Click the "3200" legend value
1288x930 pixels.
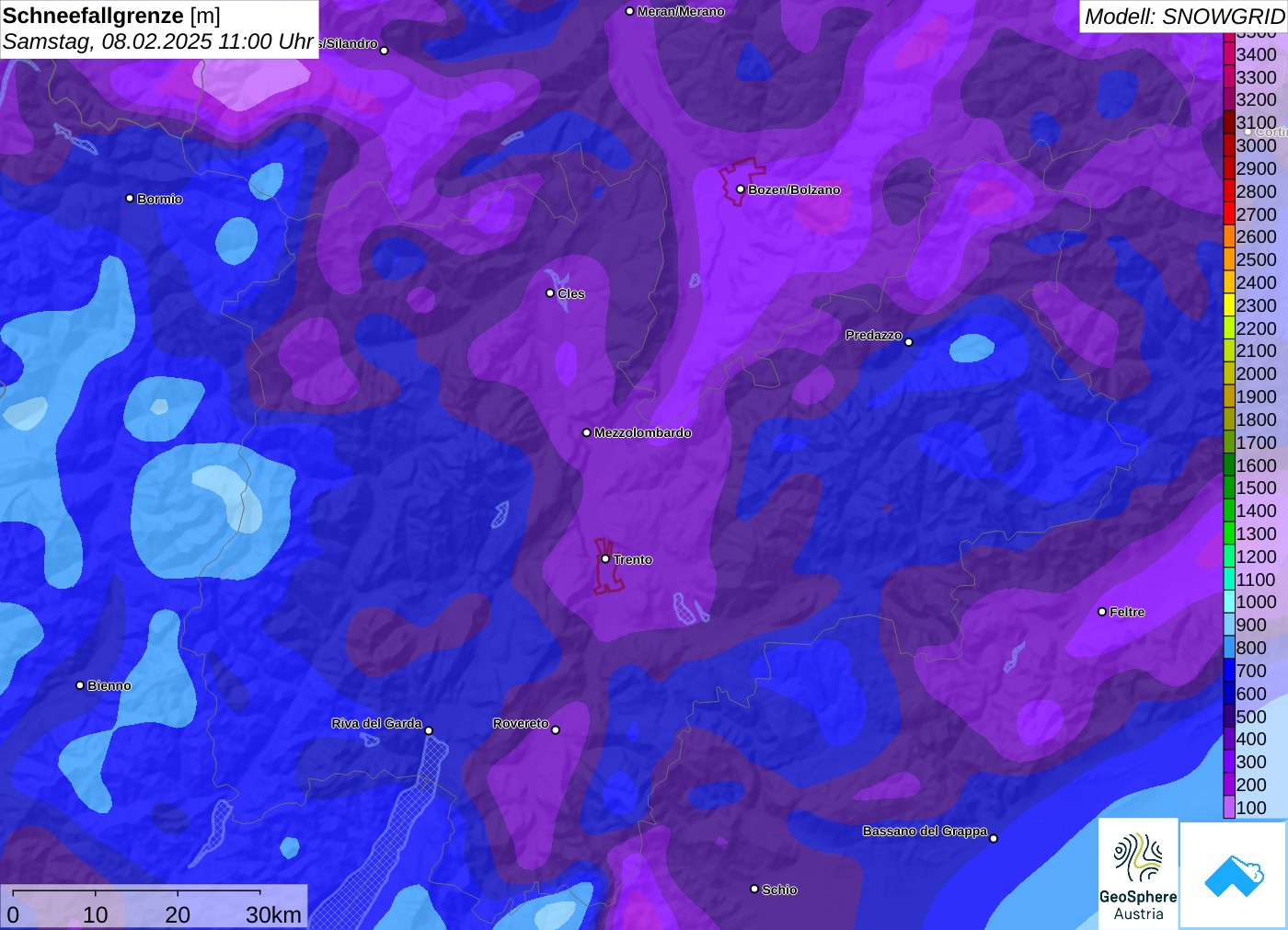pos(1257,99)
